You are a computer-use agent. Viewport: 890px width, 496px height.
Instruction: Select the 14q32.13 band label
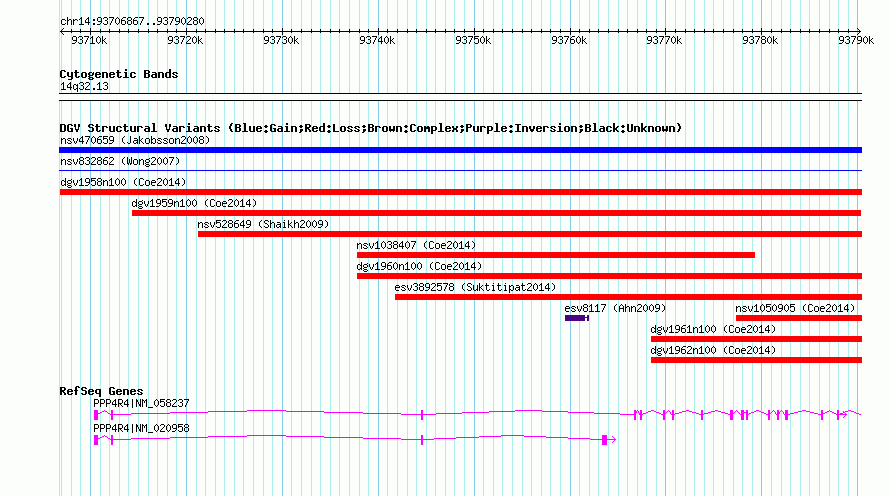84,86
